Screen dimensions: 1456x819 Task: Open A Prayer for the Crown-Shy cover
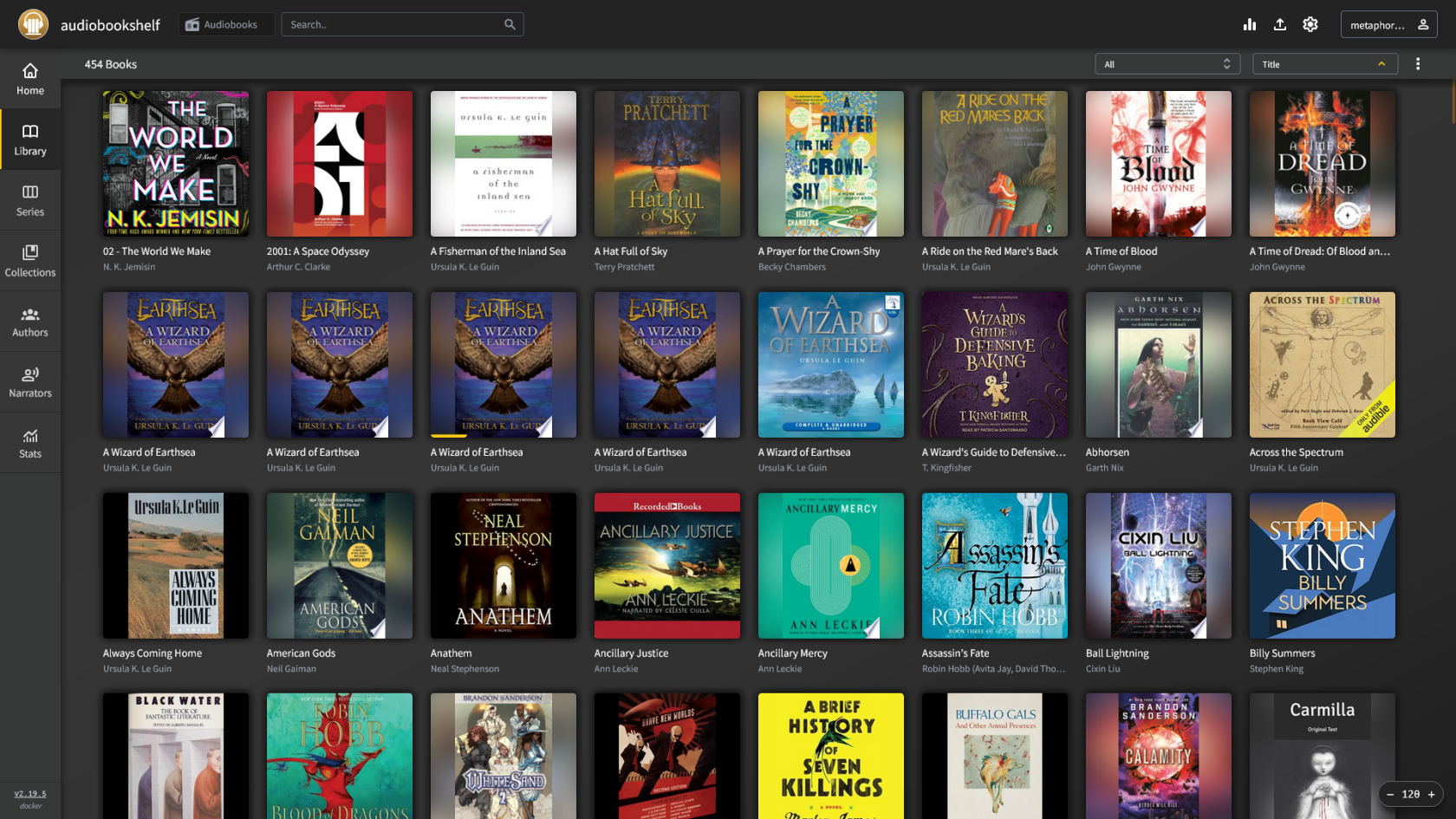(831, 164)
